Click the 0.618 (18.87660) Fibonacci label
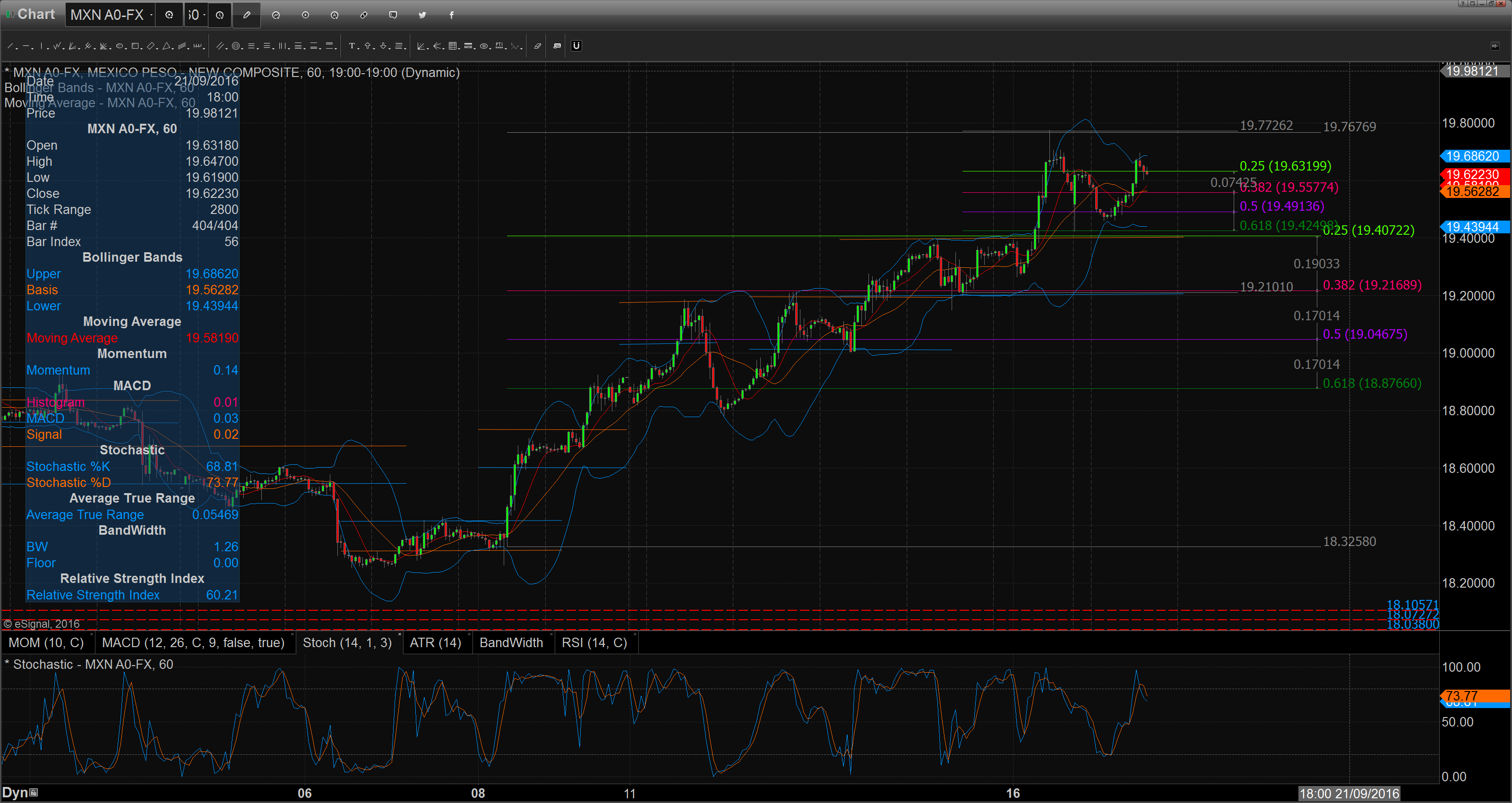 pos(1372,383)
